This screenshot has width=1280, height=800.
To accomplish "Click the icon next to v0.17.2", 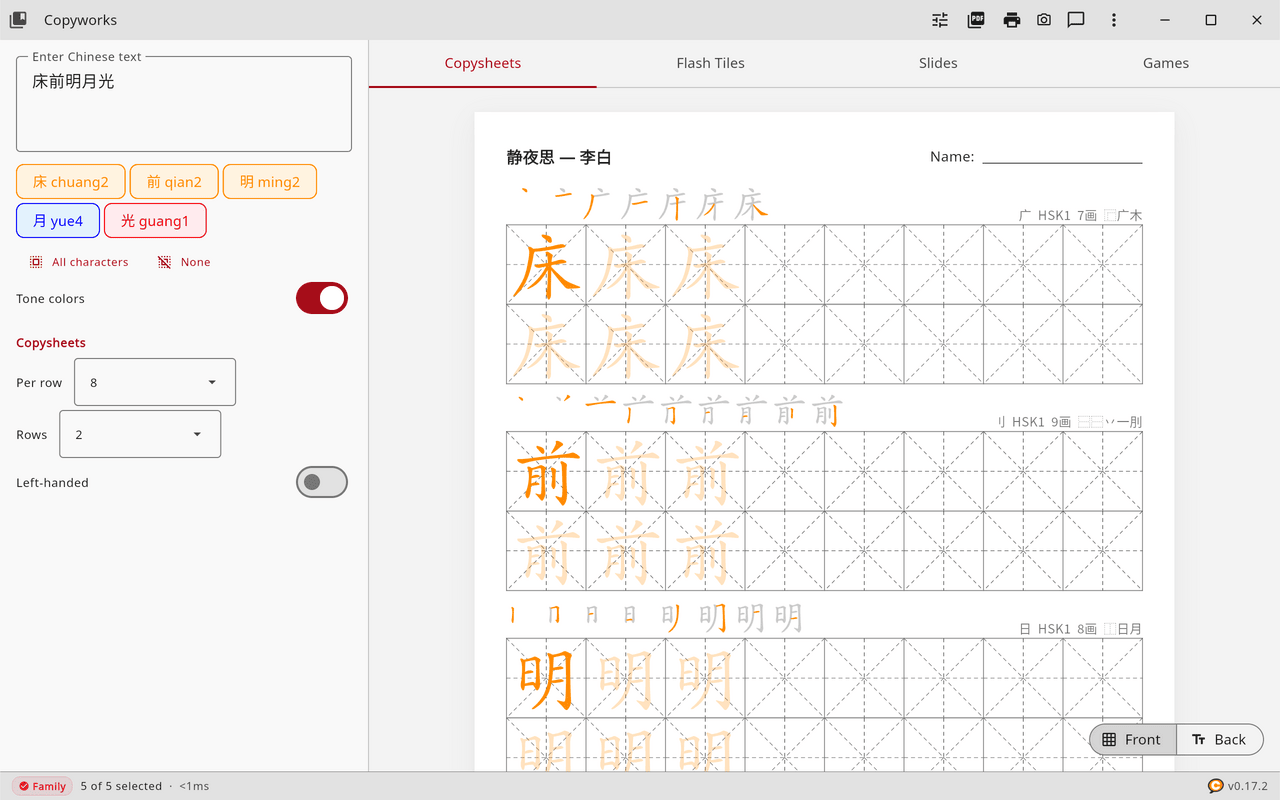I will (1215, 786).
